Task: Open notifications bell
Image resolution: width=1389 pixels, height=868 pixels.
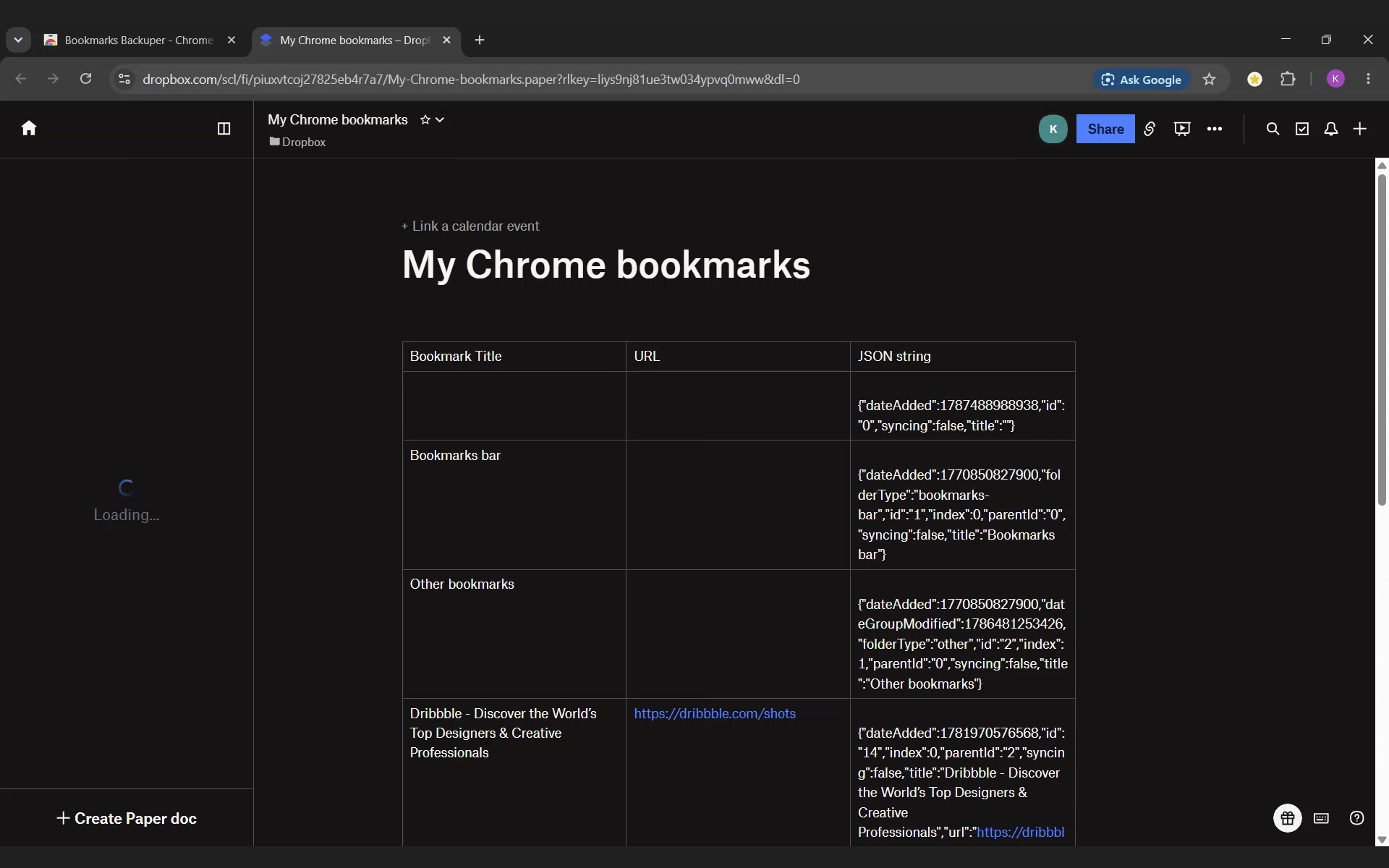Action: pyautogui.click(x=1331, y=129)
